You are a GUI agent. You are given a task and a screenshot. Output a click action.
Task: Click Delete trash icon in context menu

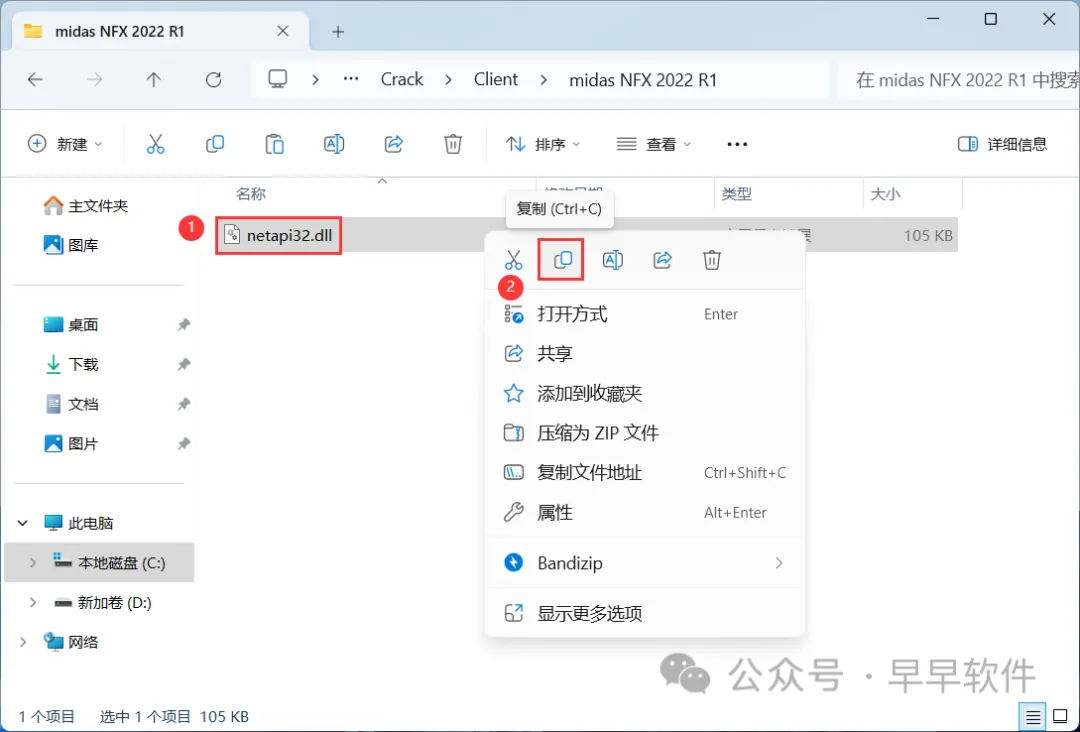pyautogui.click(x=712, y=260)
